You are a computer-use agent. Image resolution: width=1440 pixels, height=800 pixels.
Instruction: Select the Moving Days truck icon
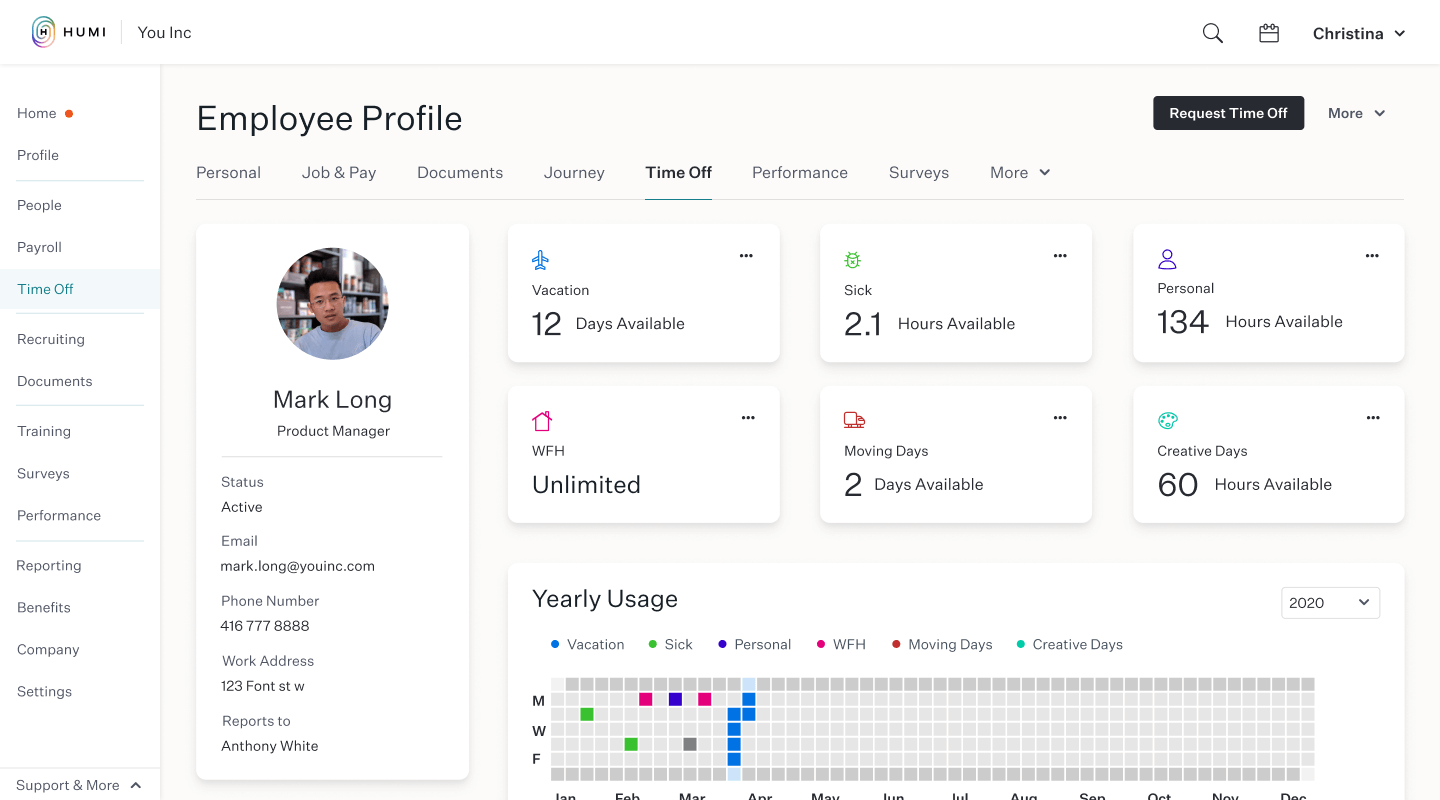coord(853,420)
